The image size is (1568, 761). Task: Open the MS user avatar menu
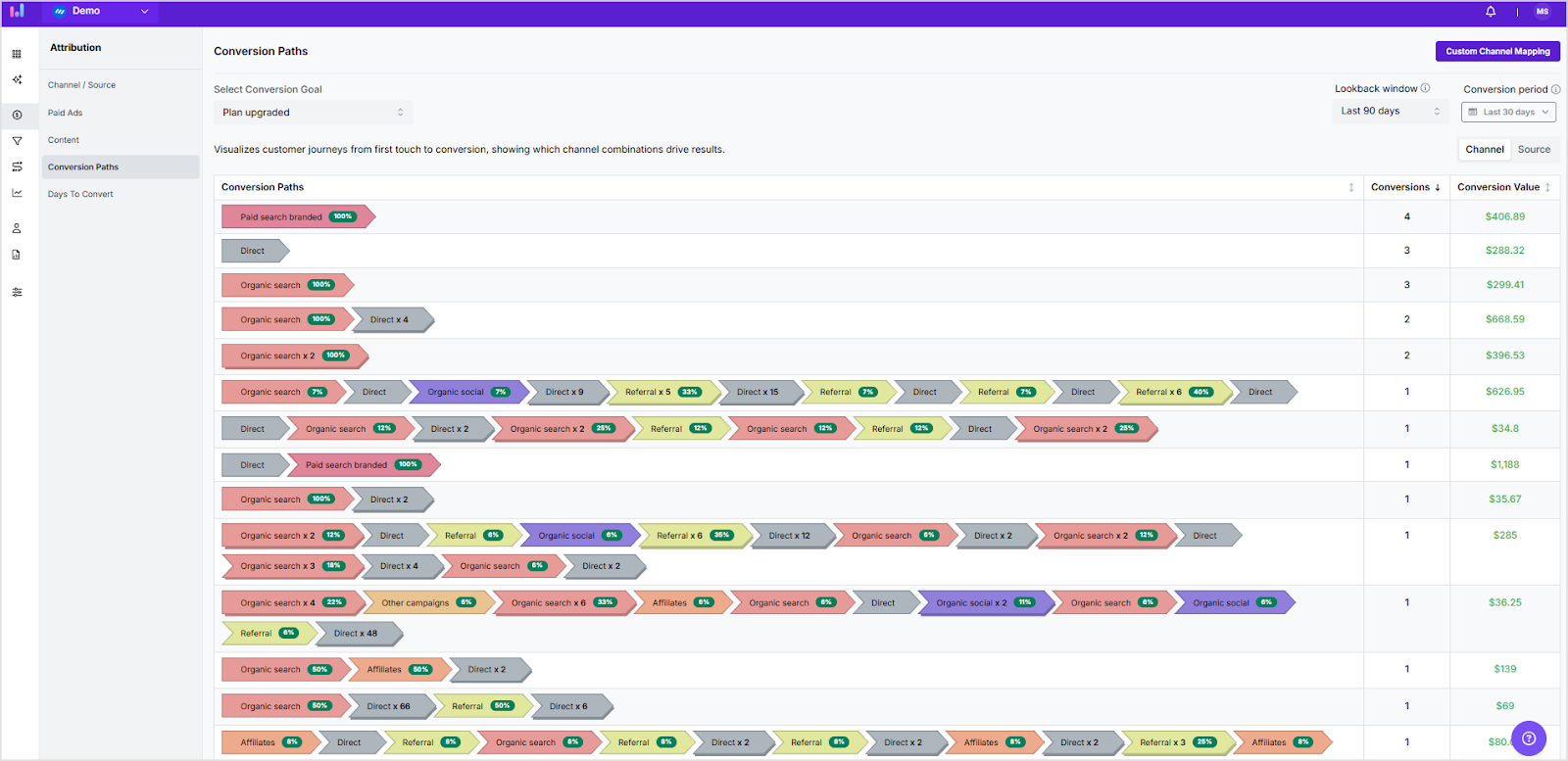click(1543, 12)
